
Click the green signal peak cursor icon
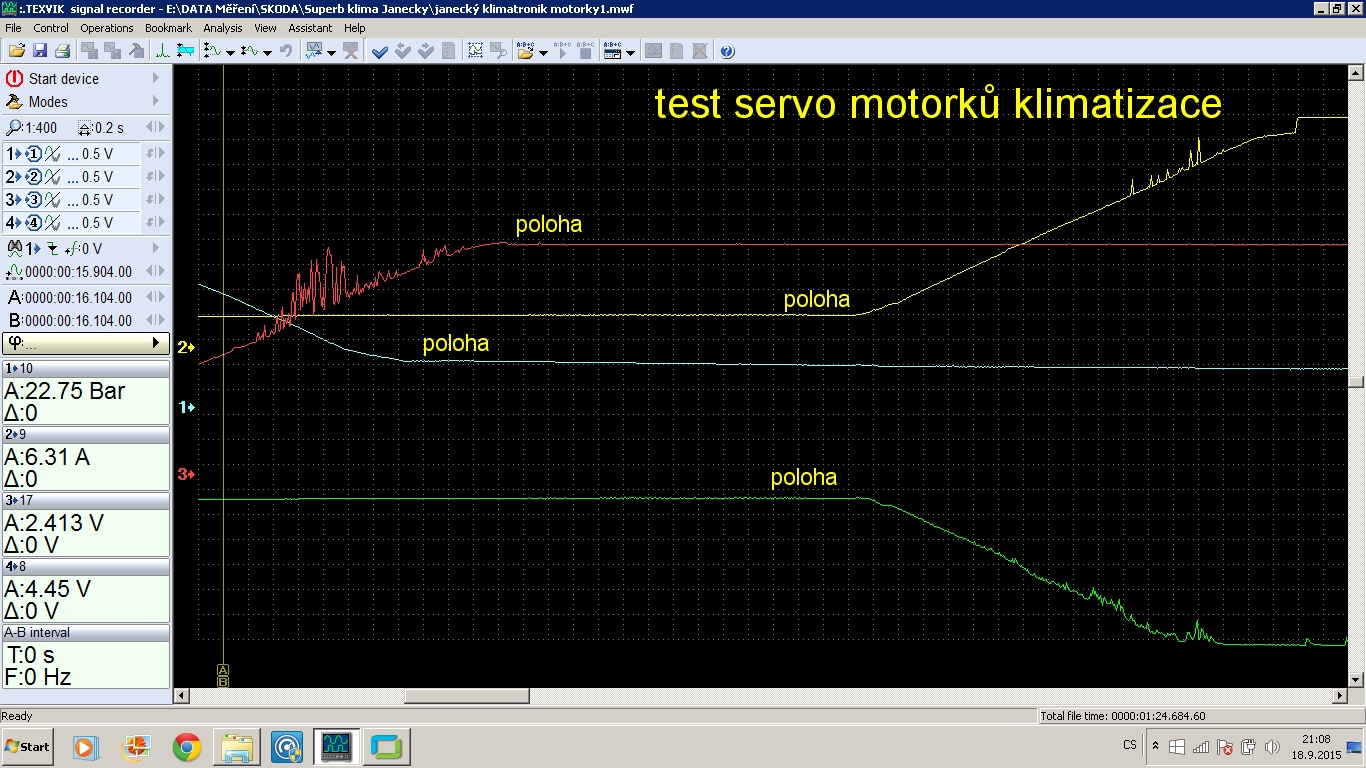(162, 51)
